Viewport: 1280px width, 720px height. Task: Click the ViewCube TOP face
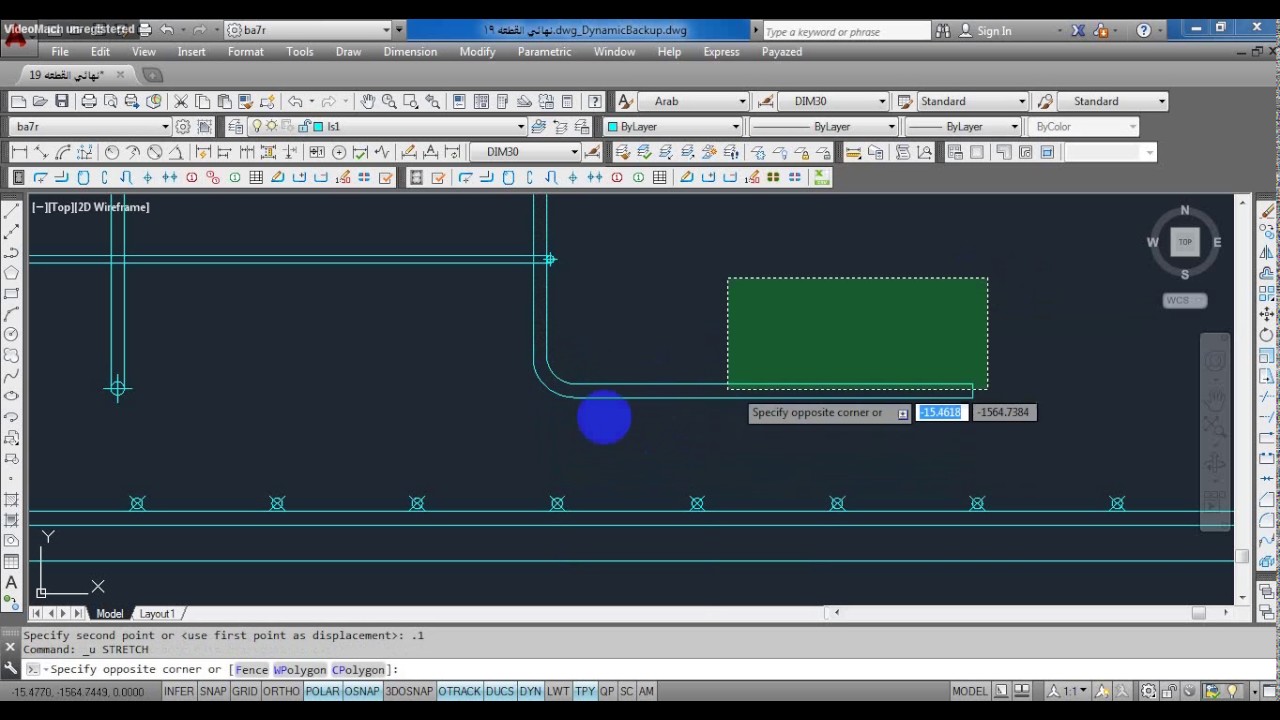(x=1185, y=242)
